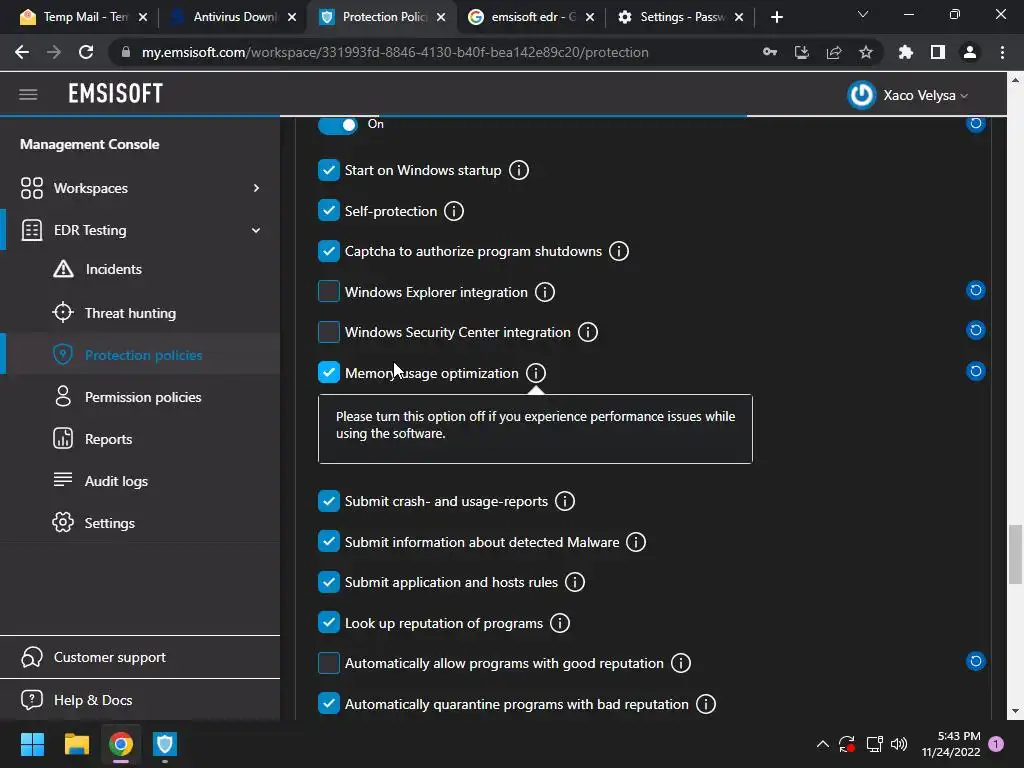Bookmark this page with star icon
The image size is (1024, 768).
(x=865, y=52)
